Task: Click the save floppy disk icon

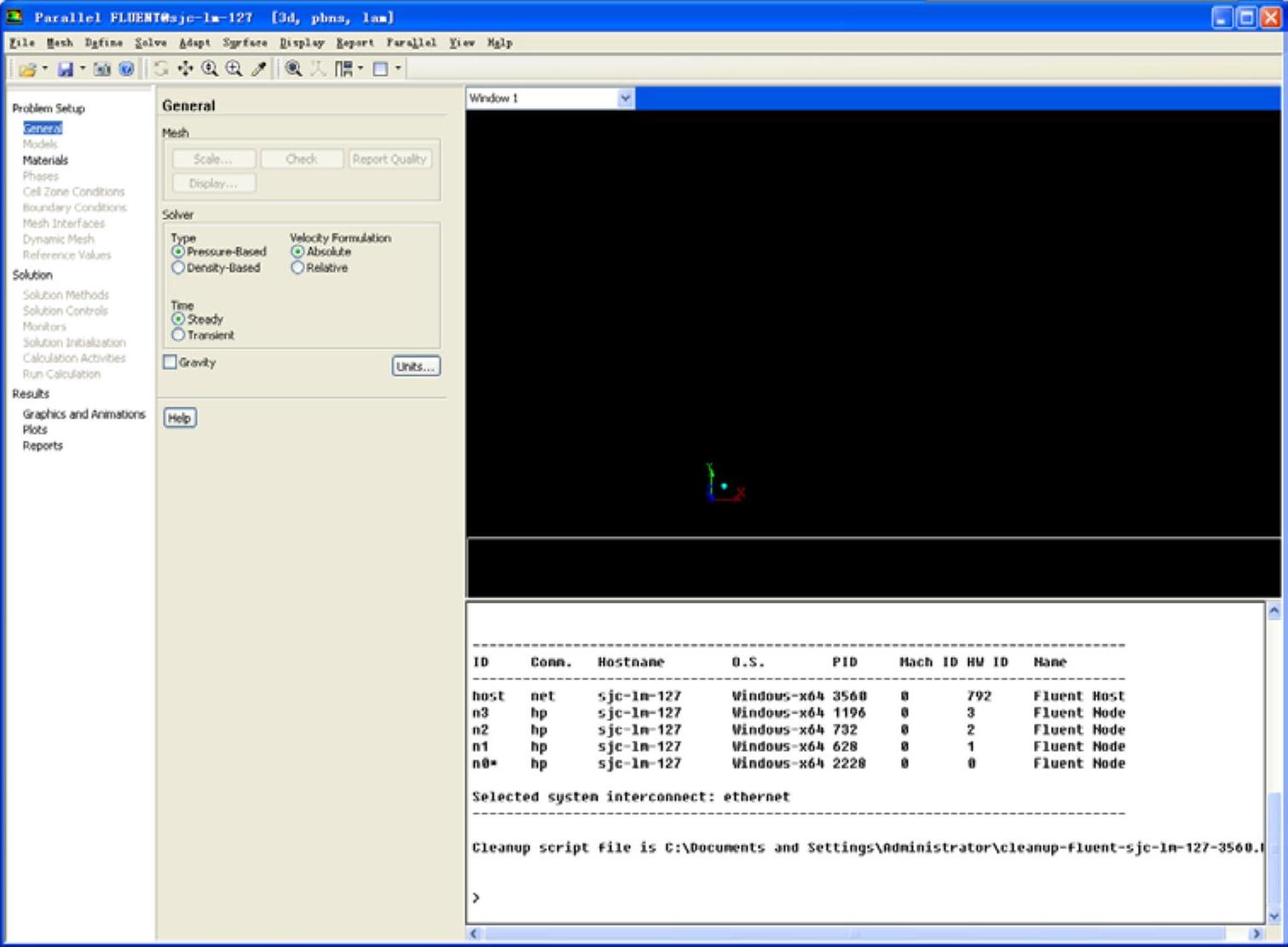Action: 65,69
